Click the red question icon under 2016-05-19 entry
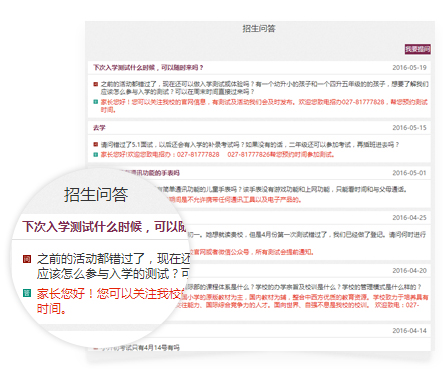The width and height of the screenshot is (443, 373). click(96, 84)
